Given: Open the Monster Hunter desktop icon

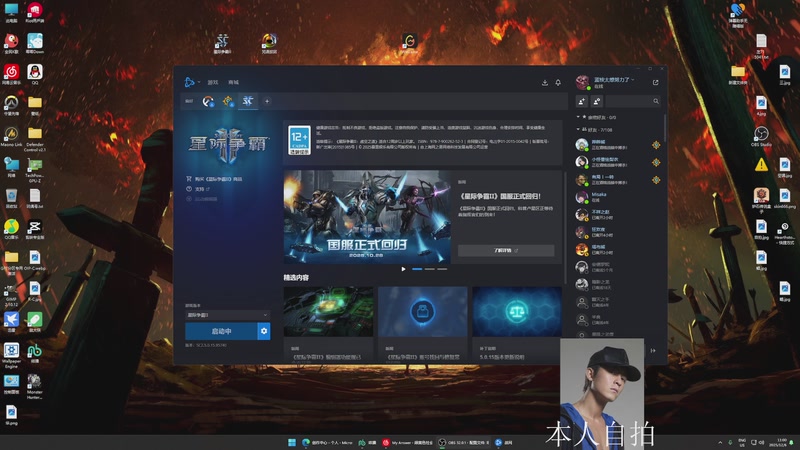Looking at the screenshot, I should coord(35,386).
